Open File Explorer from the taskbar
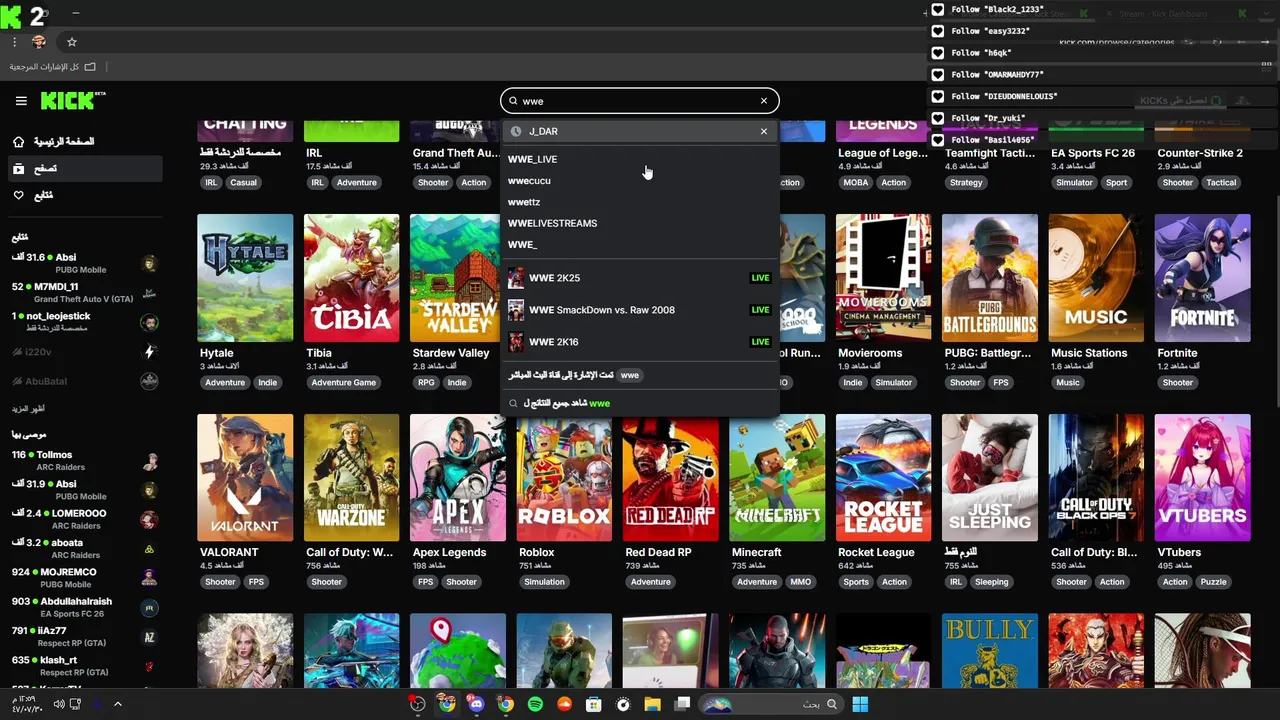Image resolution: width=1280 pixels, height=720 pixels. pyautogui.click(x=652, y=704)
